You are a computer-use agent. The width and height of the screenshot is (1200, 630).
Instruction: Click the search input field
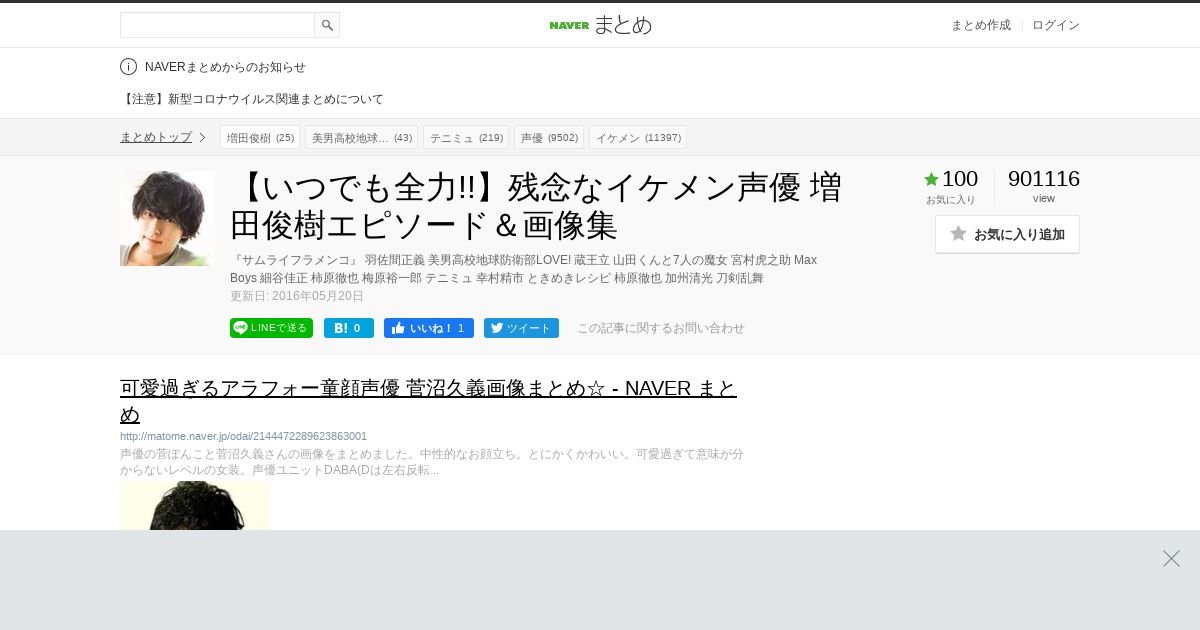(x=217, y=25)
